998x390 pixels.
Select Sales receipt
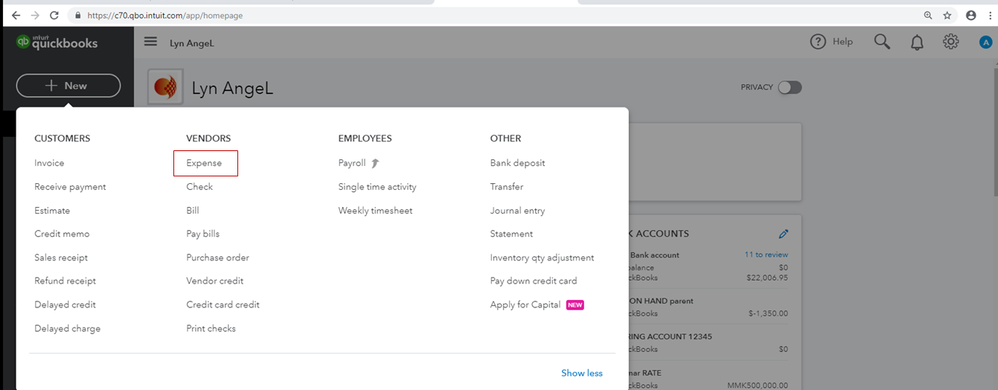click(x=61, y=258)
